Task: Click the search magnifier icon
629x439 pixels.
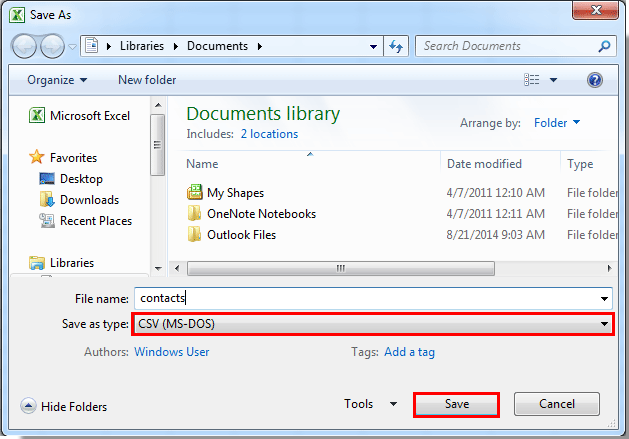Action: [x=604, y=46]
